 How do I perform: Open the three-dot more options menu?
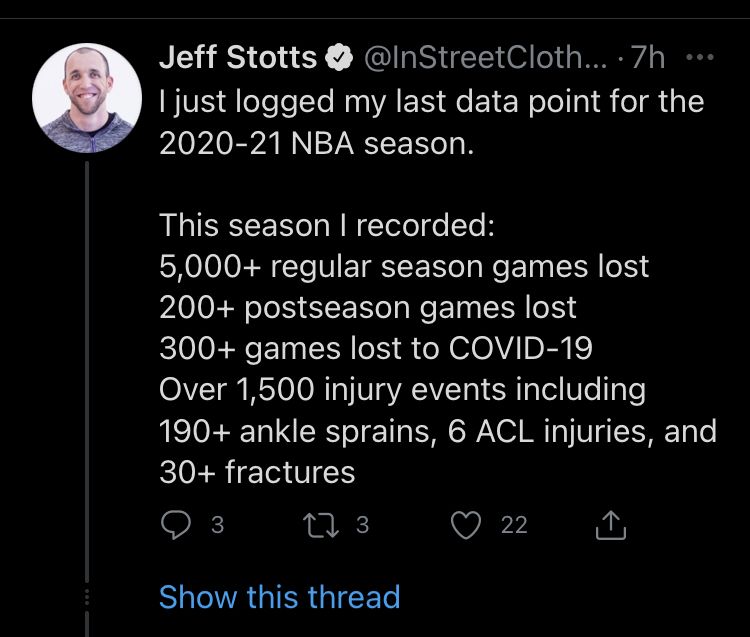700,57
